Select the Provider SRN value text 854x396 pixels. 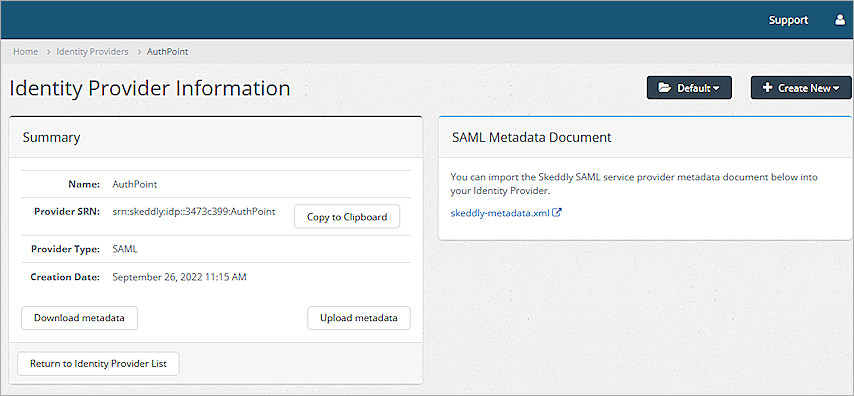pyautogui.click(x=194, y=211)
